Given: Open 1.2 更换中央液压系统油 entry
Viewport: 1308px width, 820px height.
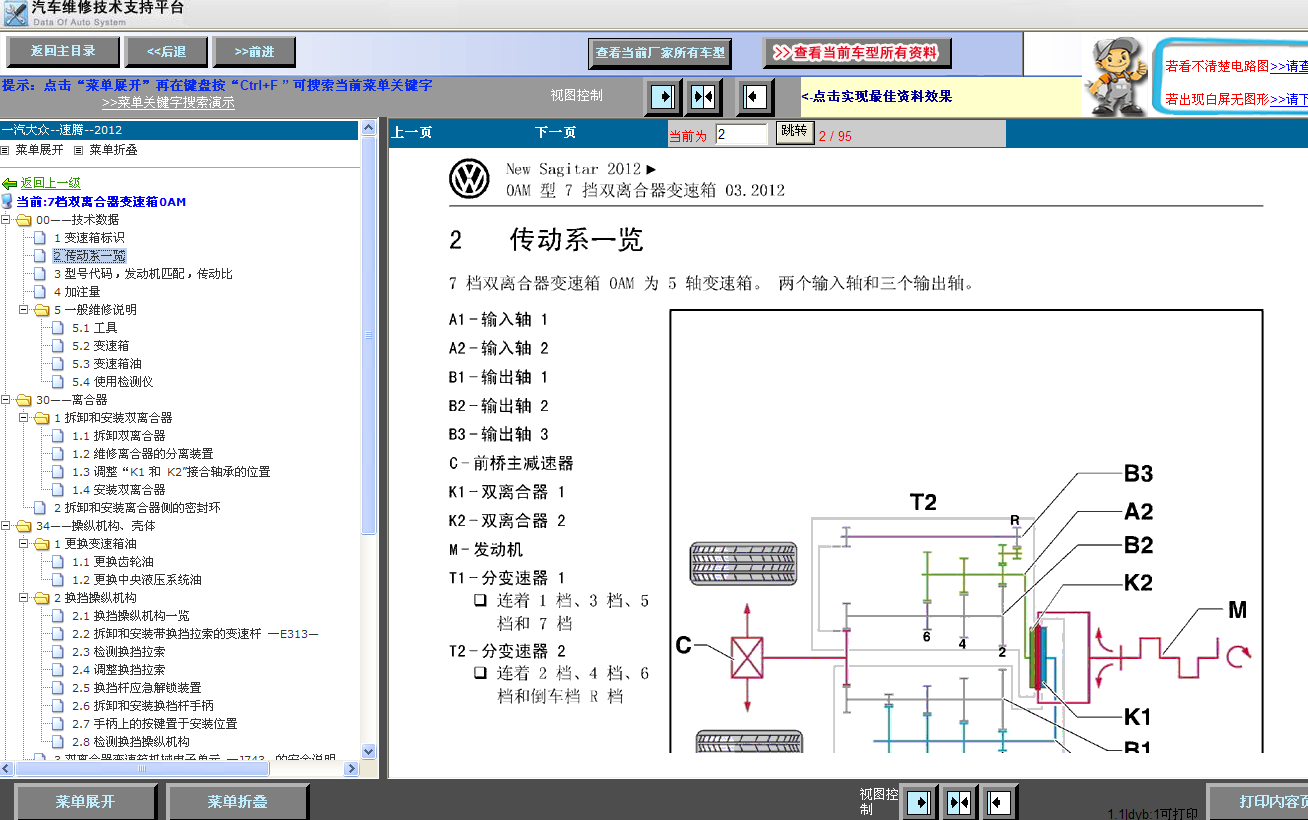Looking at the screenshot, I should [137, 580].
